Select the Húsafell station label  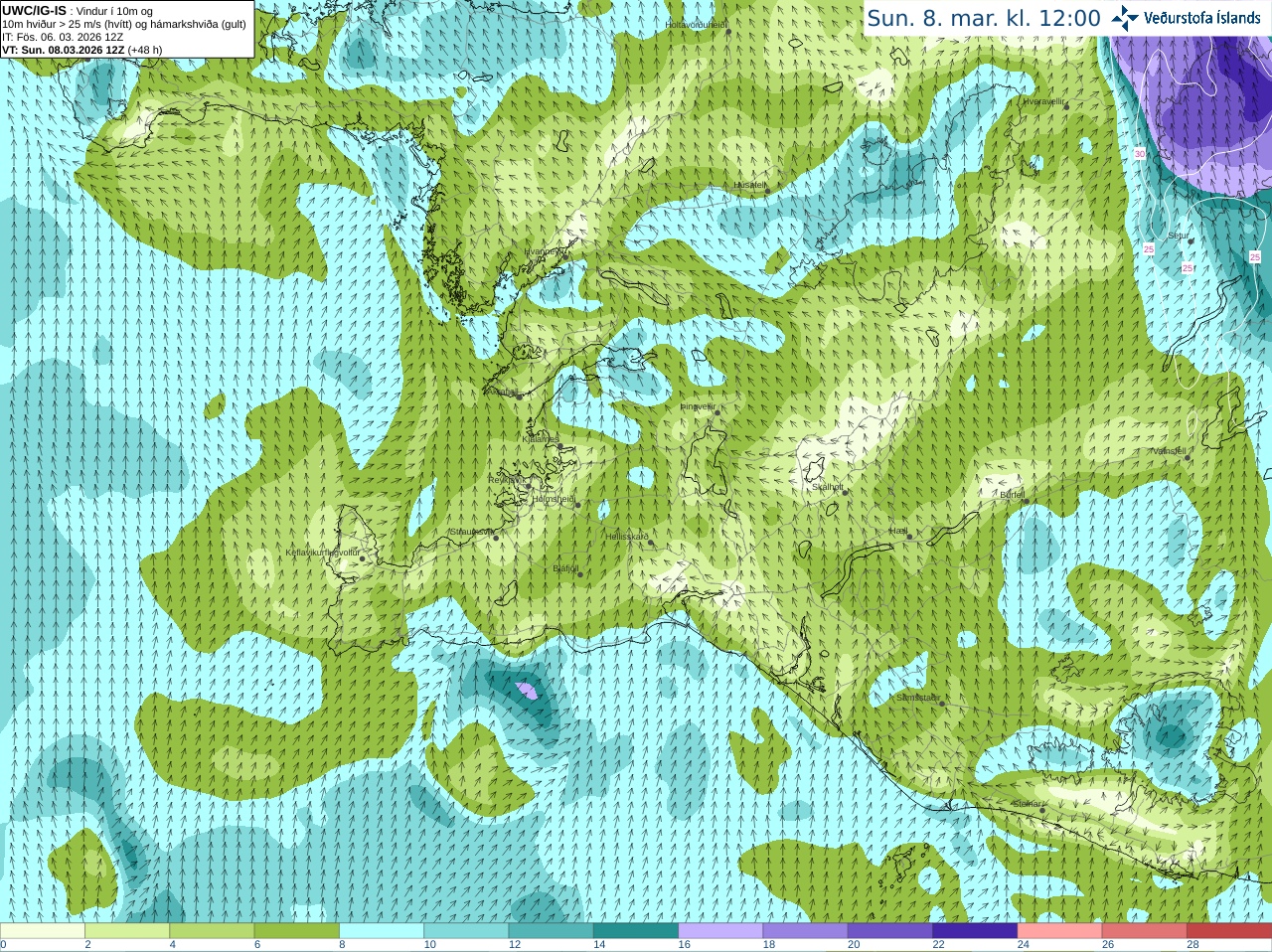coord(750,185)
